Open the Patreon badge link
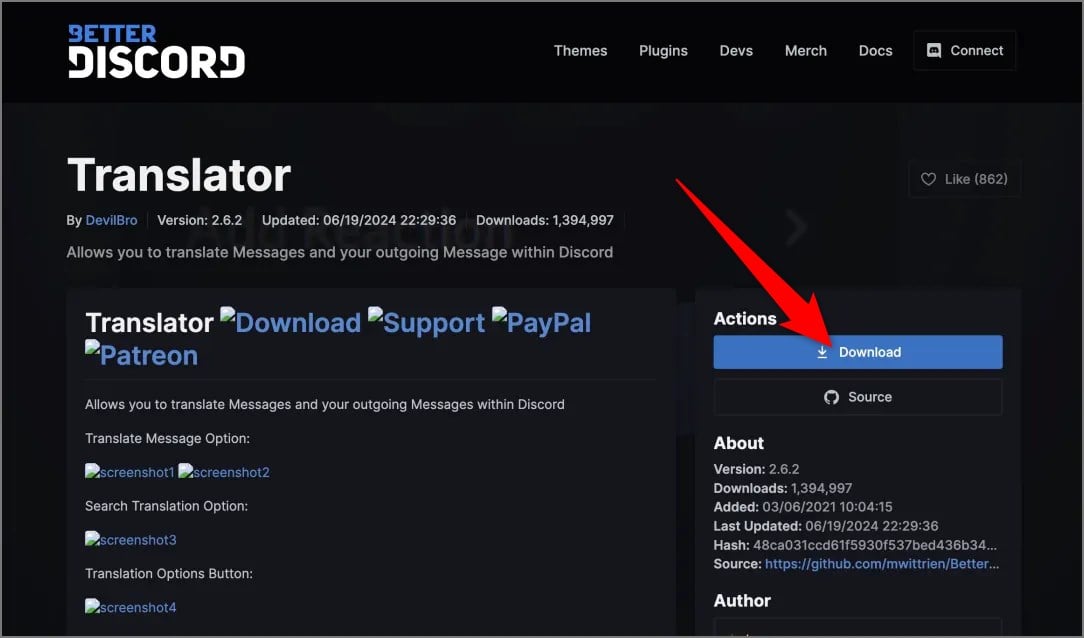Viewport: 1084px width, 638px height. click(x=142, y=355)
